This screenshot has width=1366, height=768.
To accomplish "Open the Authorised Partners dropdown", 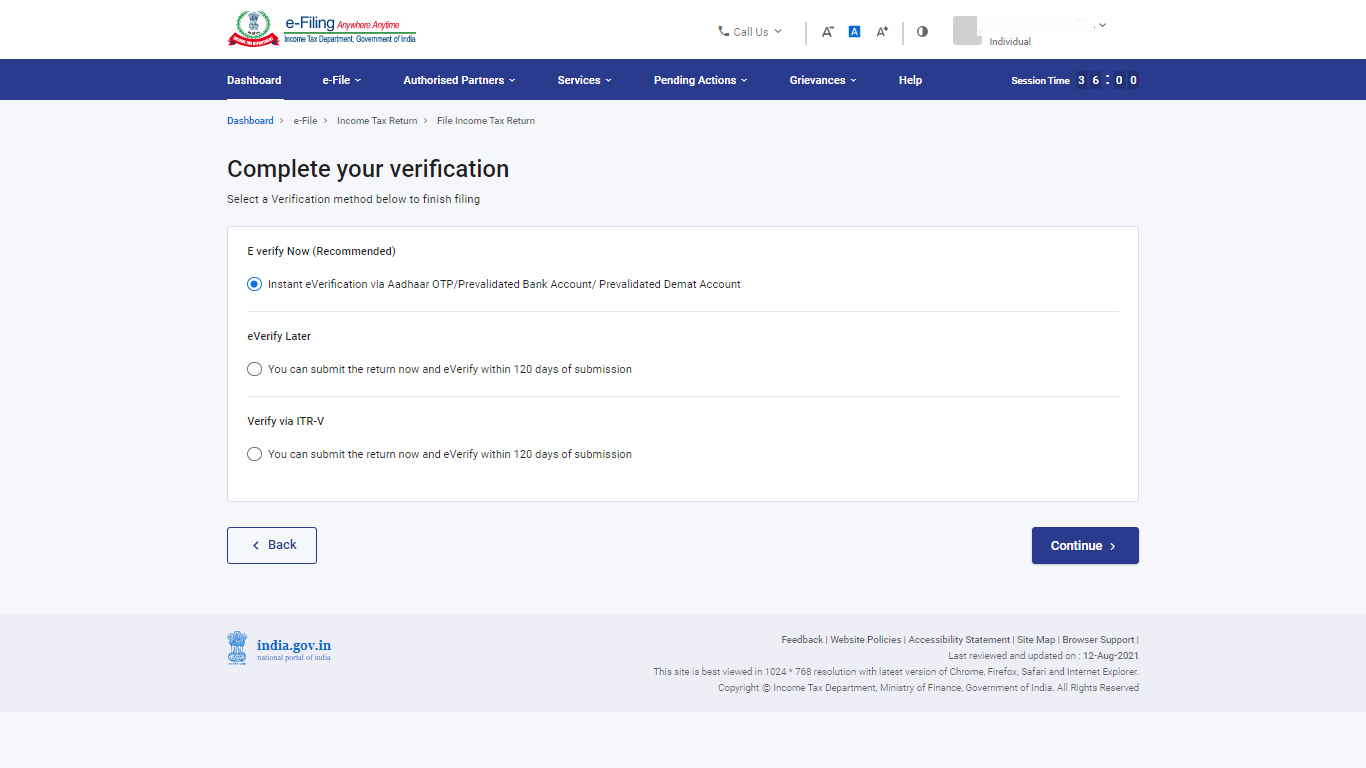I will click(x=460, y=80).
